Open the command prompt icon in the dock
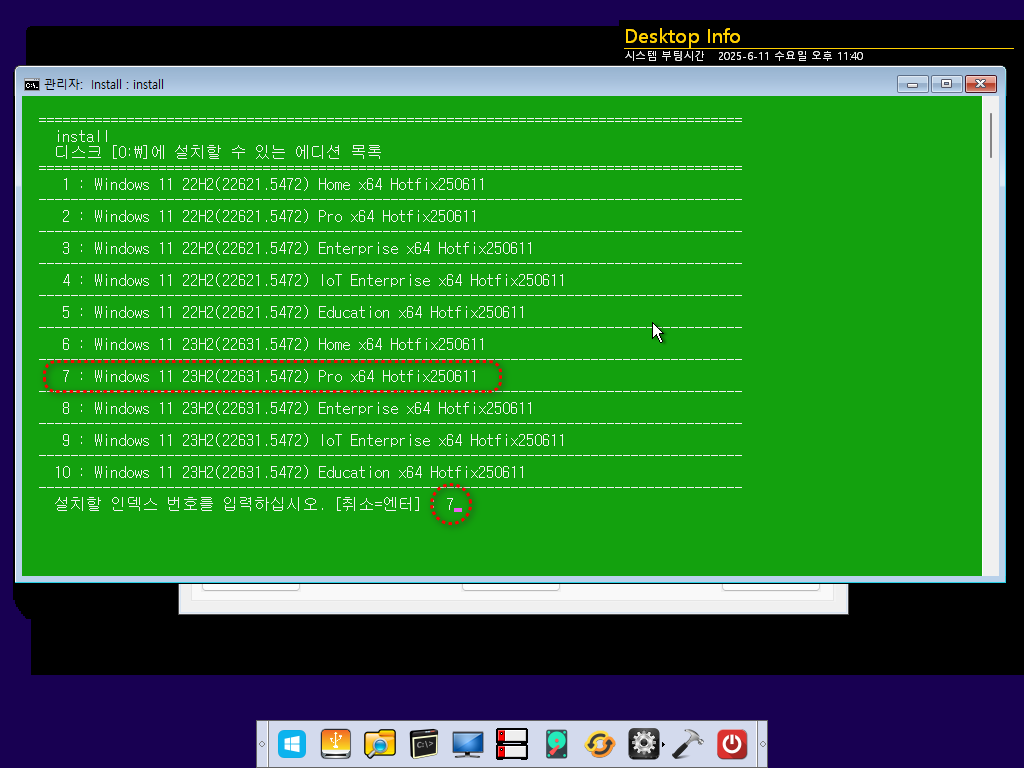This screenshot has width=1024, height=768. [423, 744]
